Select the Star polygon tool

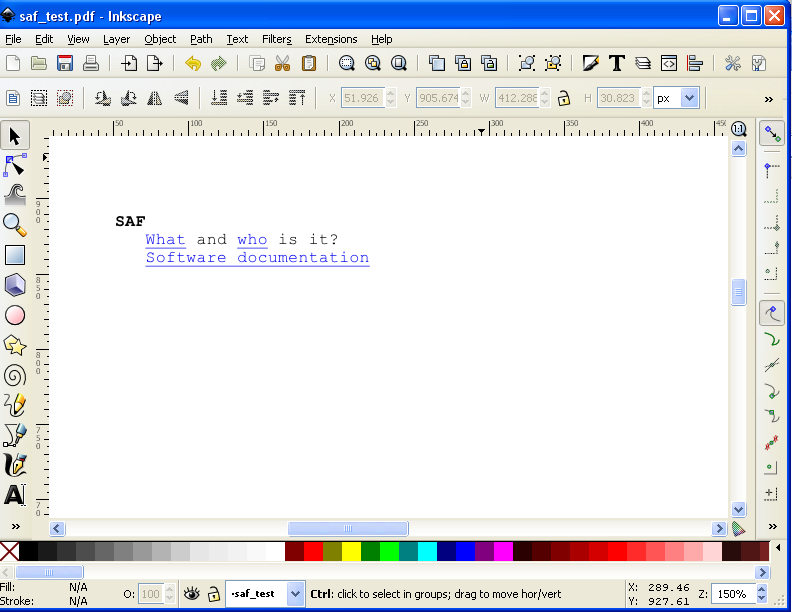click(x=15, y=346)
